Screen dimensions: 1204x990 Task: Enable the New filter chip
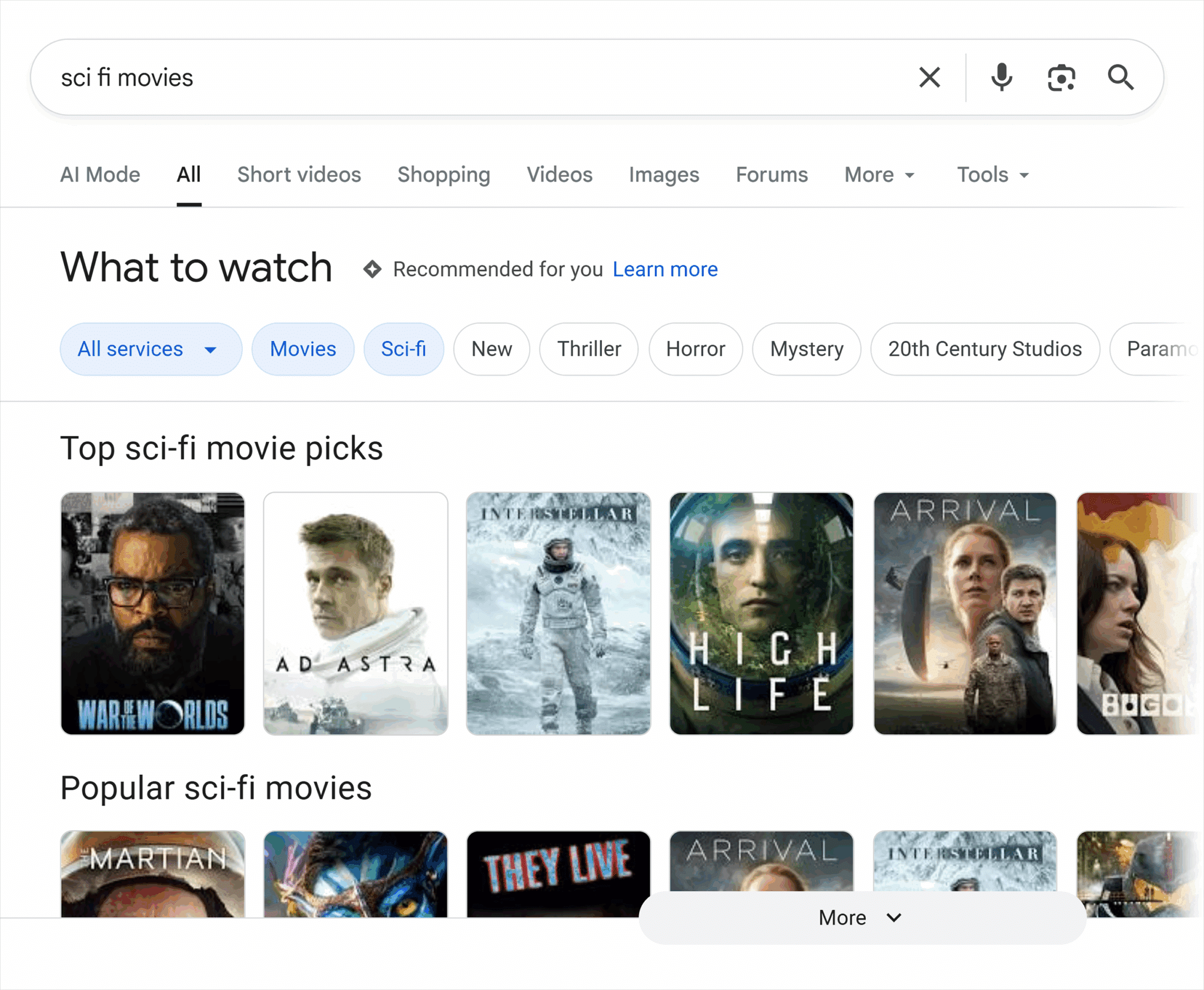(491, 349)
